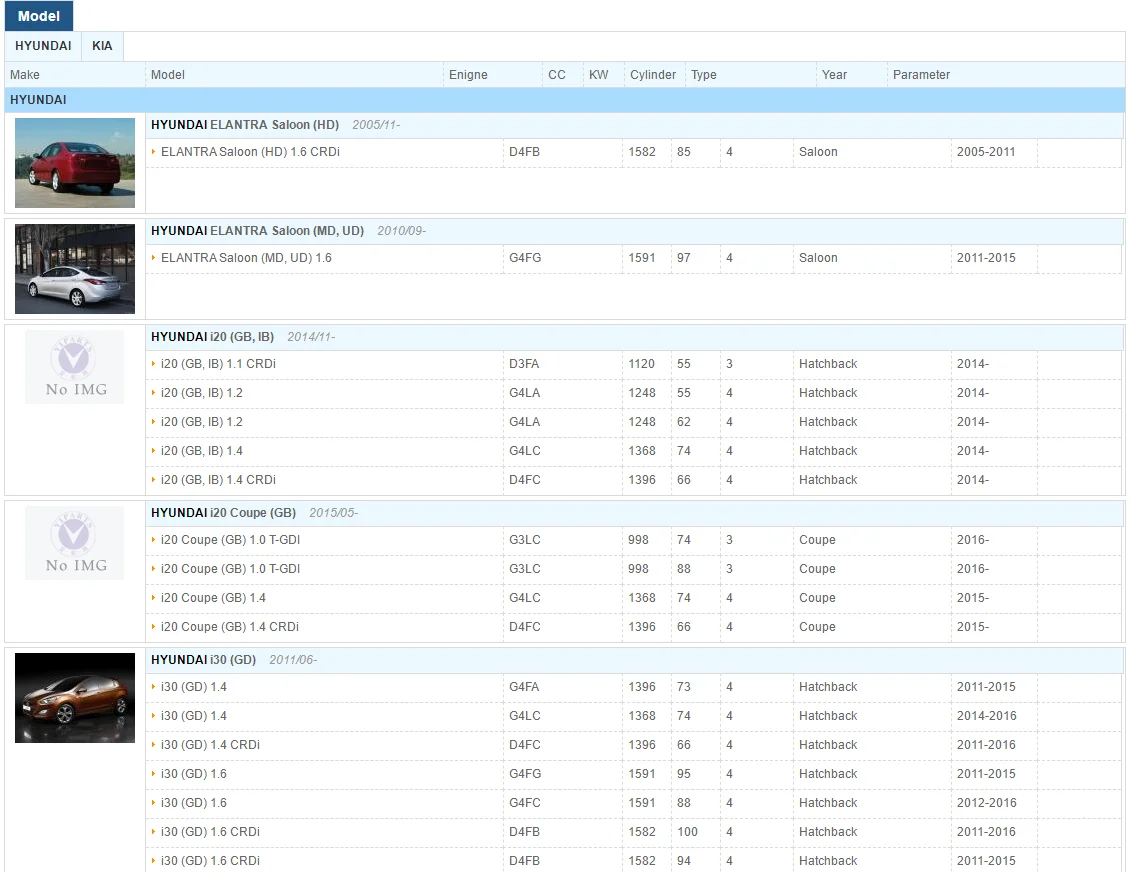Click the Year column header

[851, 74]
